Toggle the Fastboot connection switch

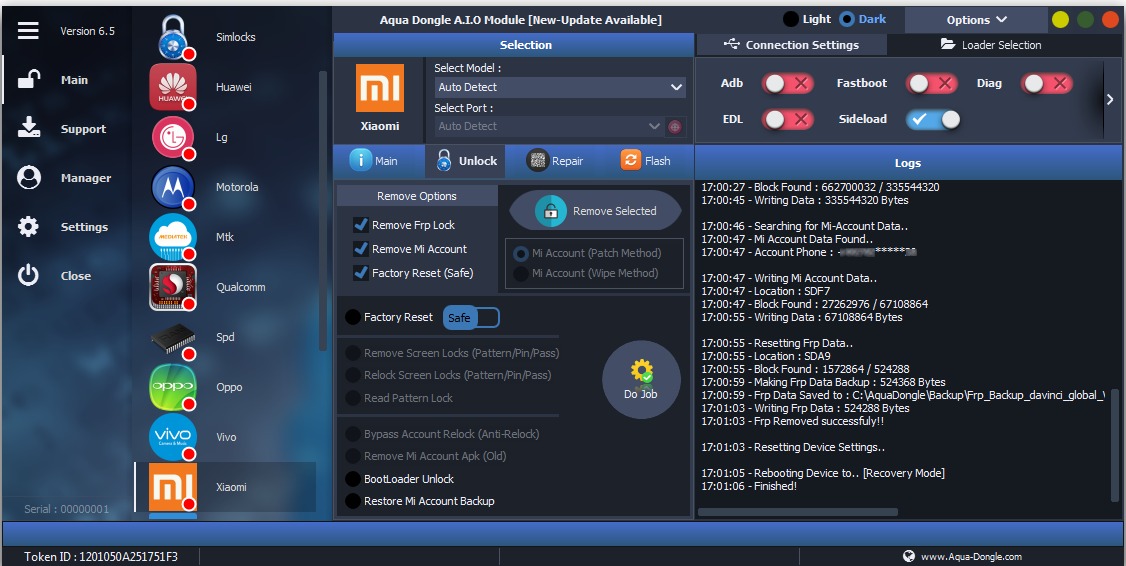point(931,83)
